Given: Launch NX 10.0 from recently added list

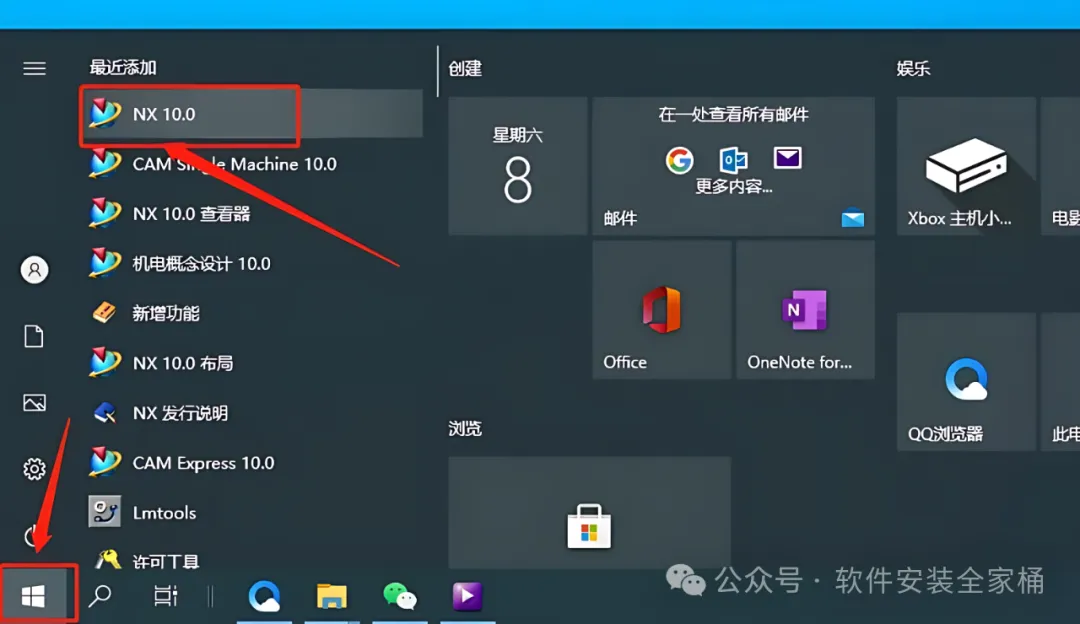Looking at the screenshot, I should pyautogui.click(x=251, y=114).
